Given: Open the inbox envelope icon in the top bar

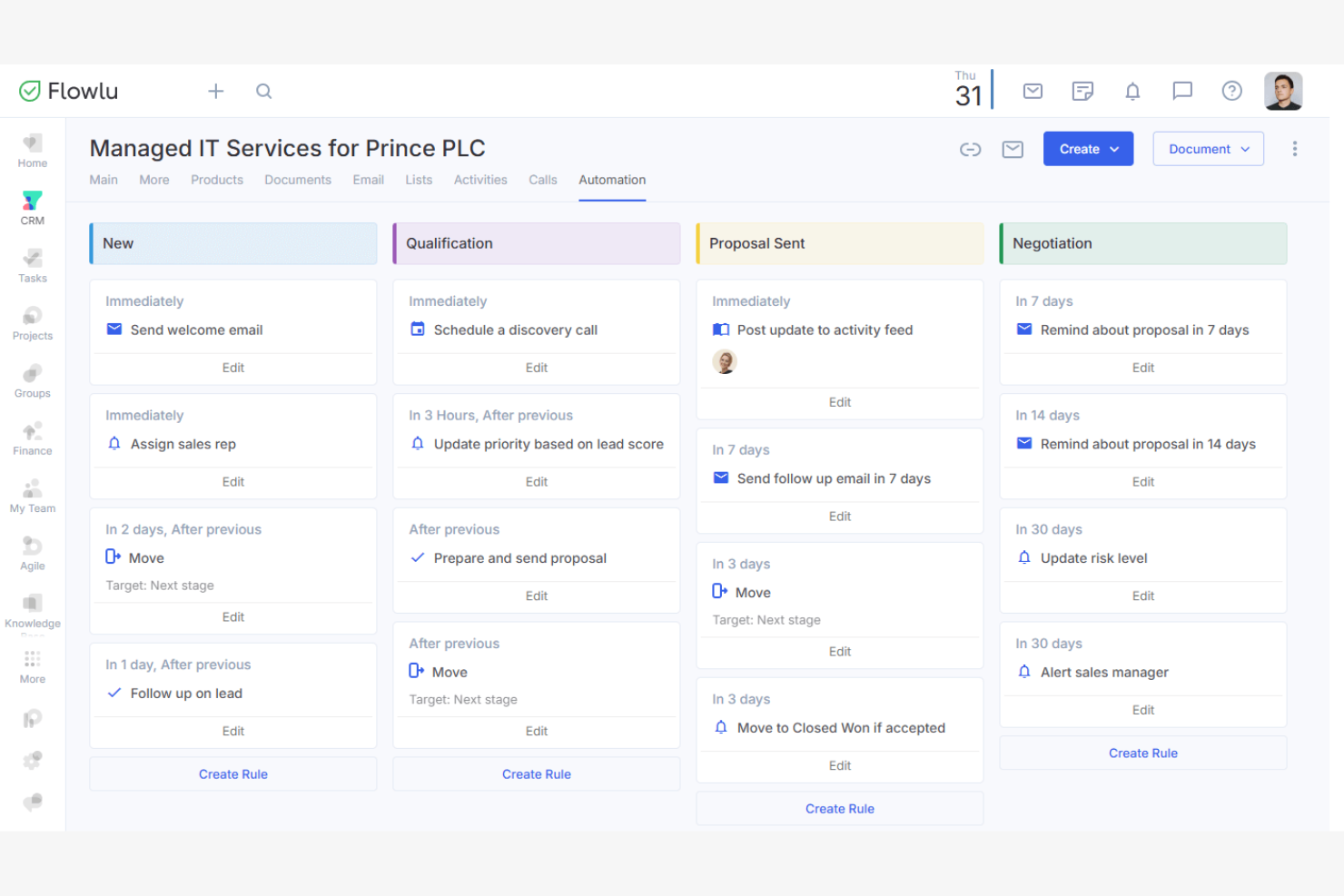Looking at the screenshot, I should [1033, 91].
